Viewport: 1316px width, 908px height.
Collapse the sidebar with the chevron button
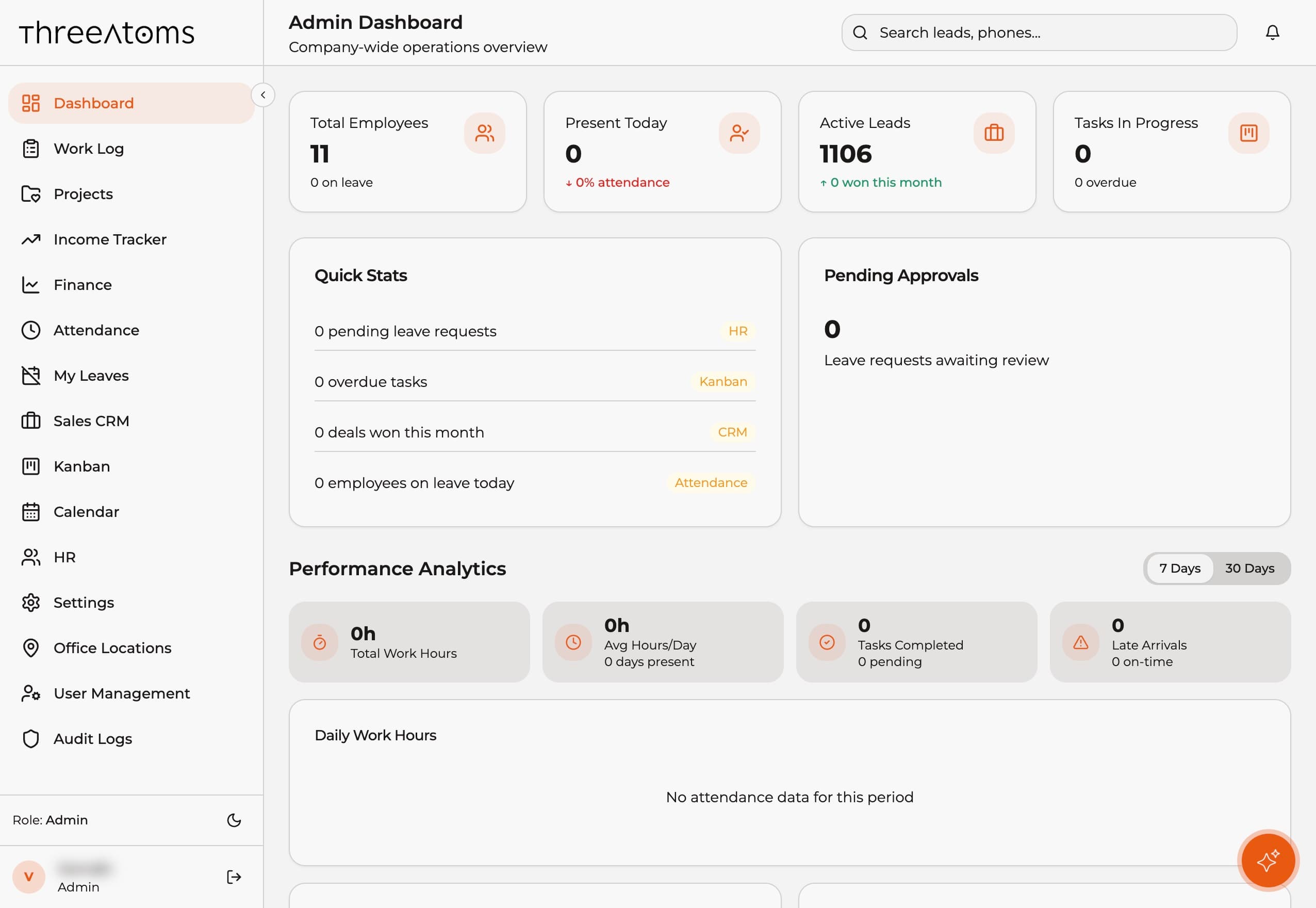[263, 95]
